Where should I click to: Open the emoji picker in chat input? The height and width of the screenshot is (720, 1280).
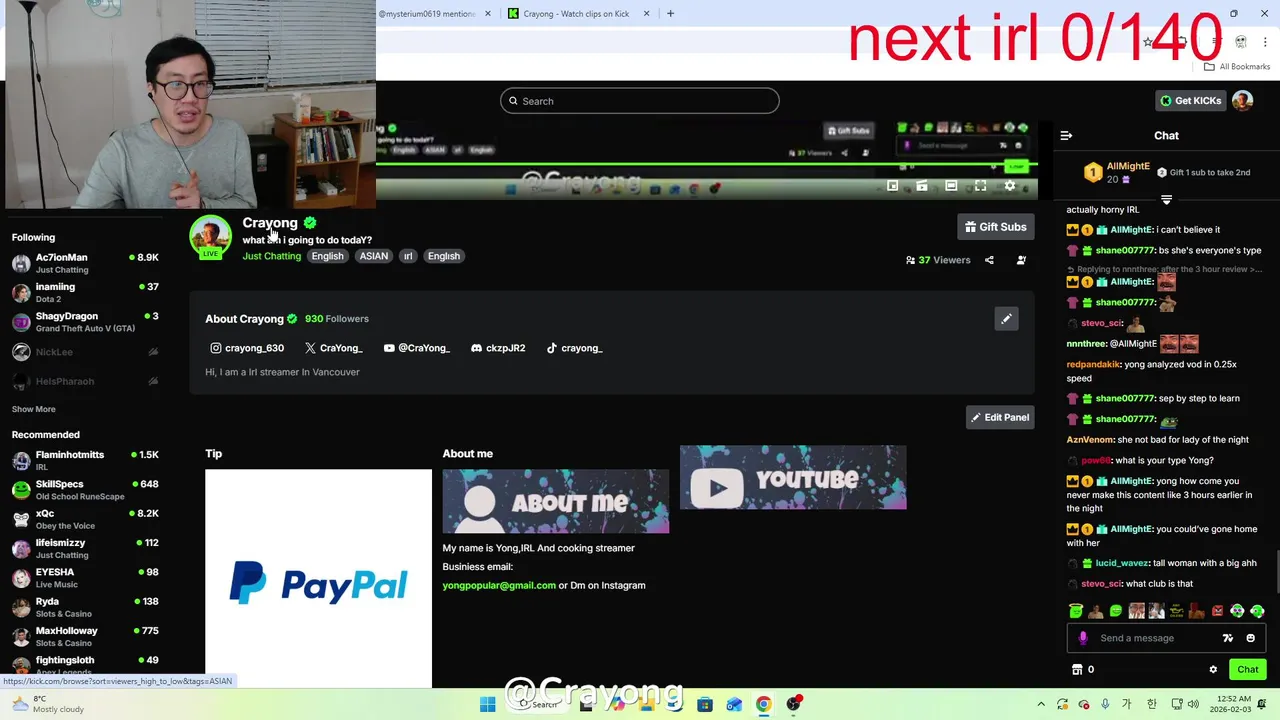coord(1250,638)
